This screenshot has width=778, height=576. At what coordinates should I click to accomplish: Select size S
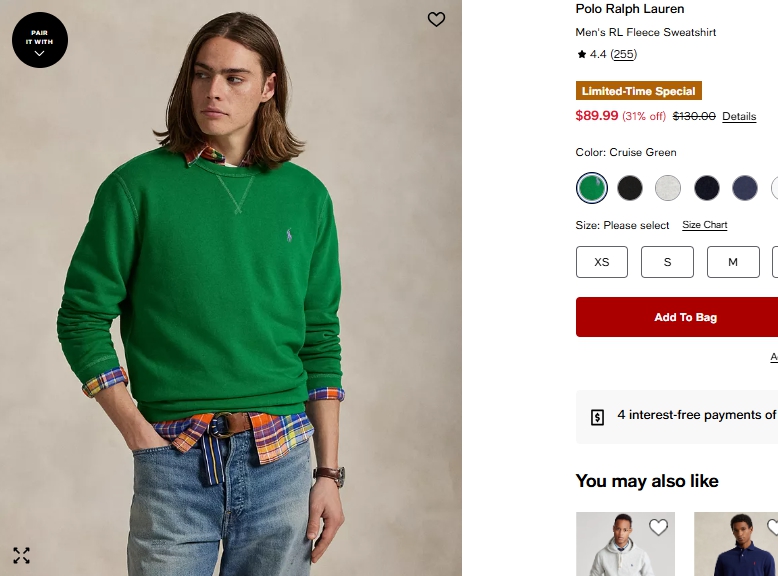667,262
